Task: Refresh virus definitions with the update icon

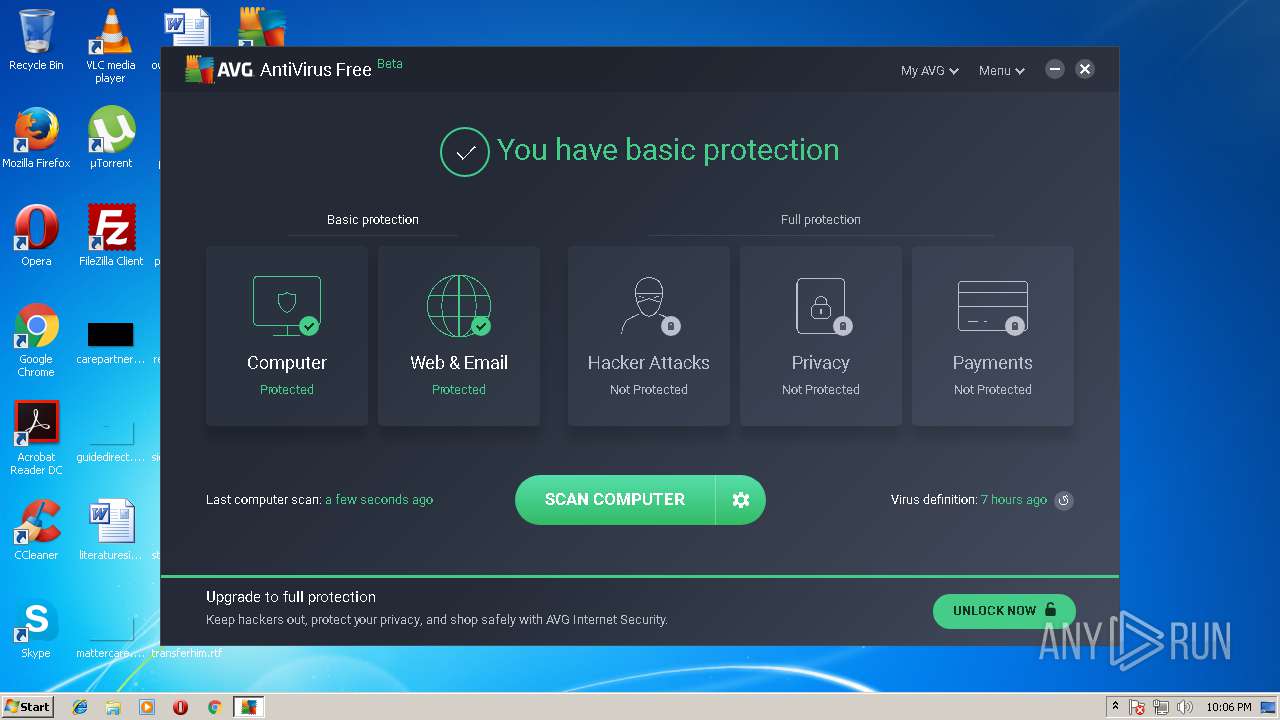Action: click(x=1064, y=500)
